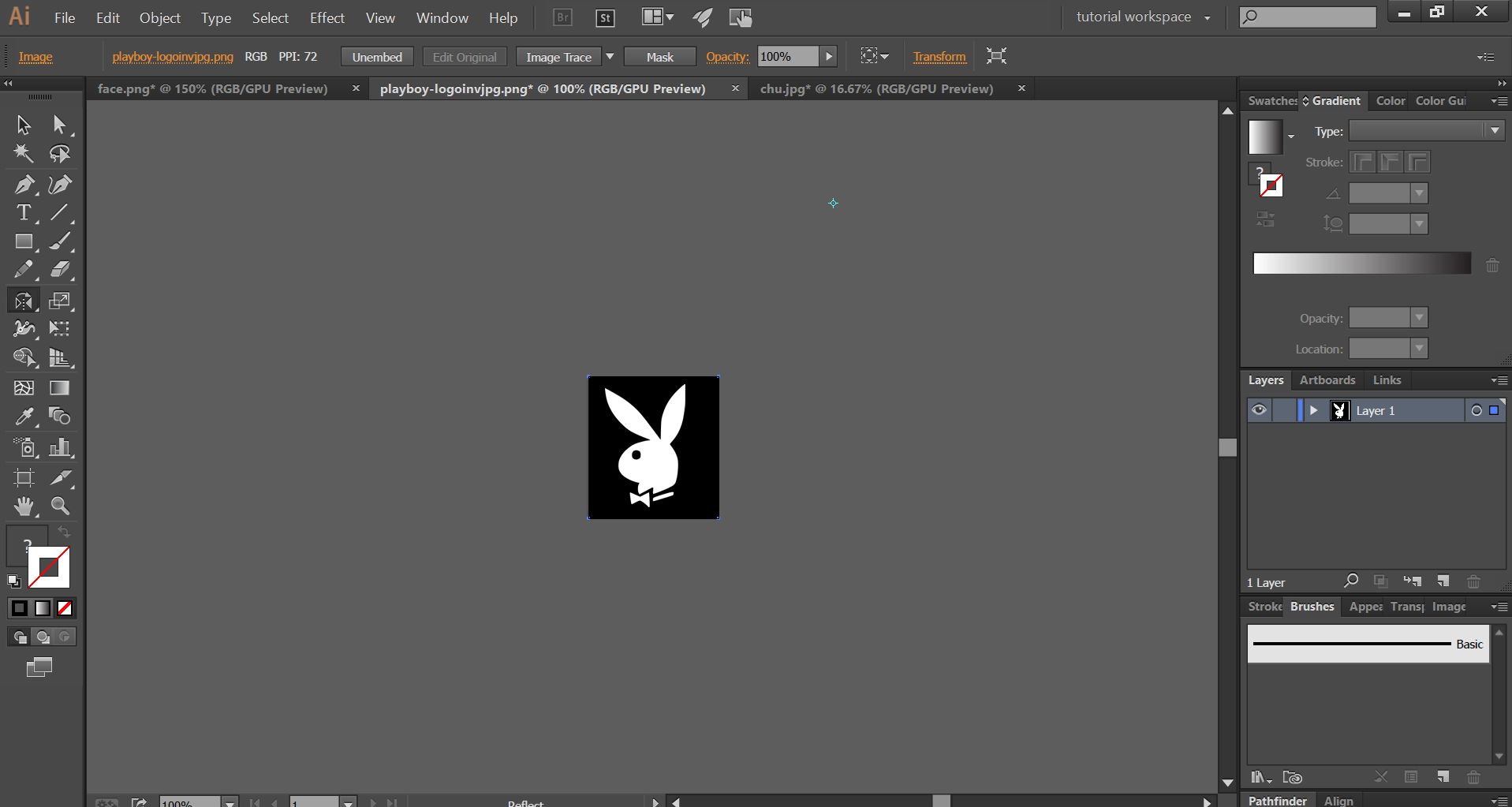Open the Layers panel options menu
This screenshot has height=807, width=1512.
(1499, 380)
